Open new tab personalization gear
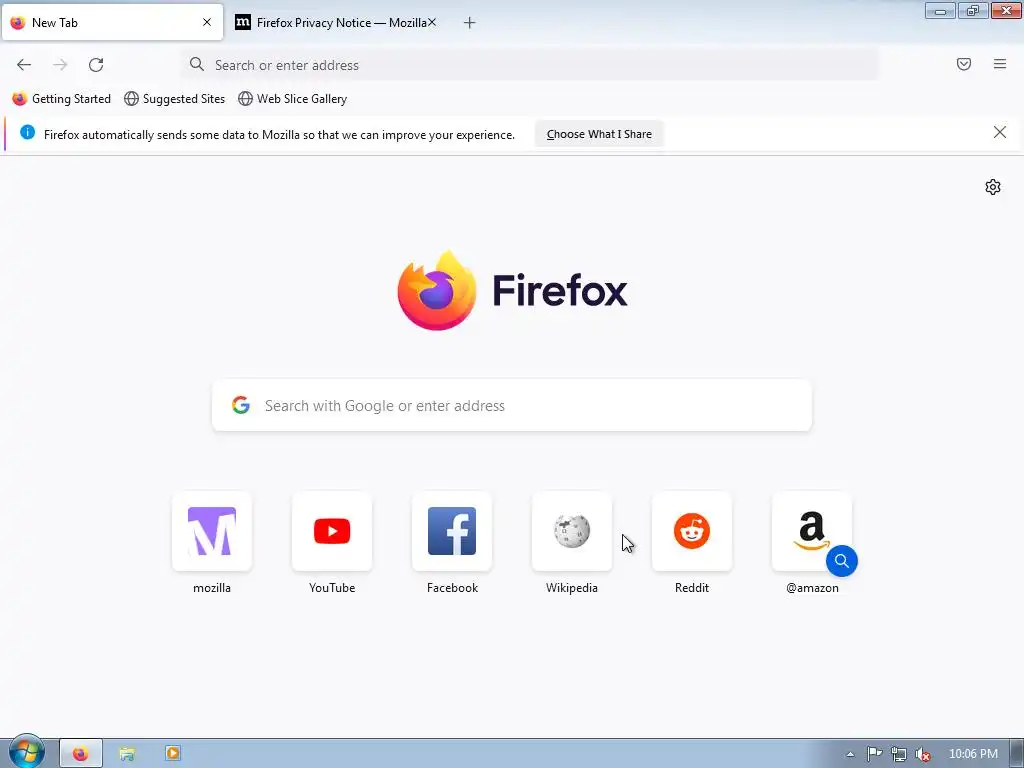This screenshot has width=1024, height=768. (x=993, y=187)
